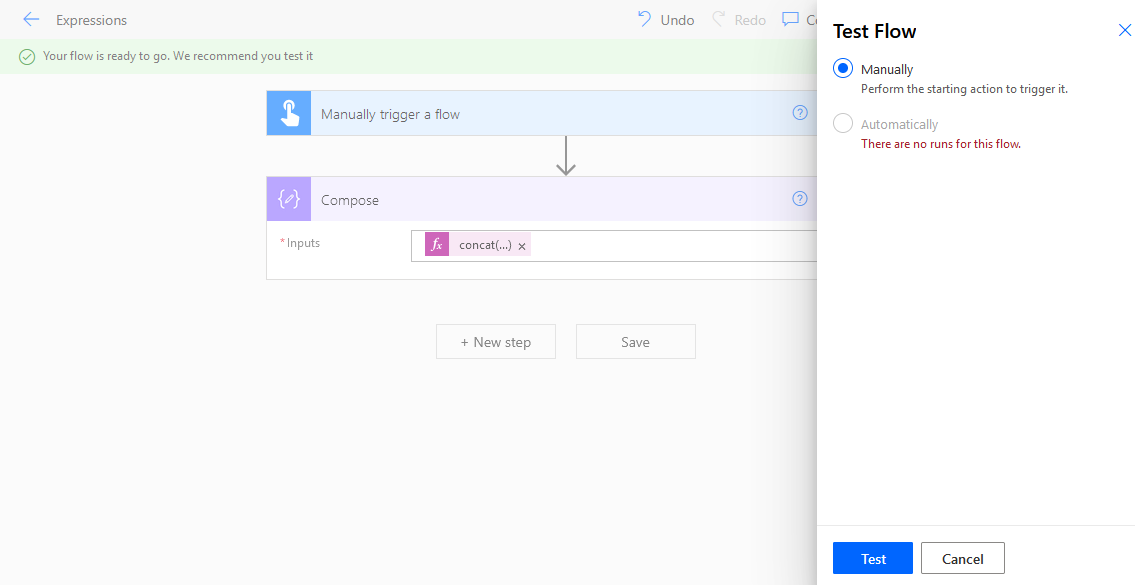Open help for Compose action

[799, 199]
